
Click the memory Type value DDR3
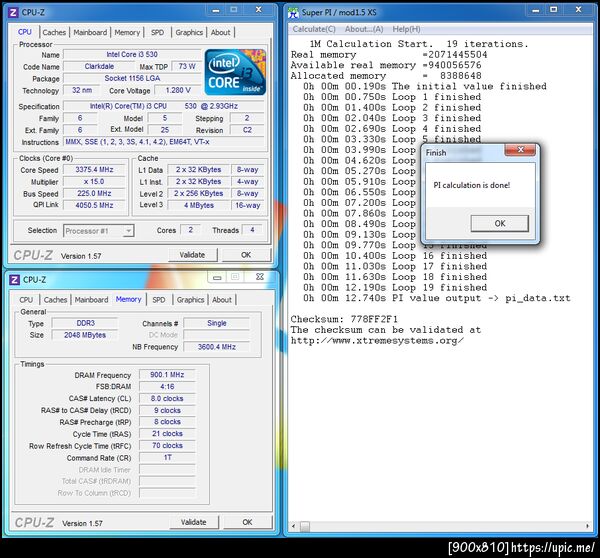85,323
